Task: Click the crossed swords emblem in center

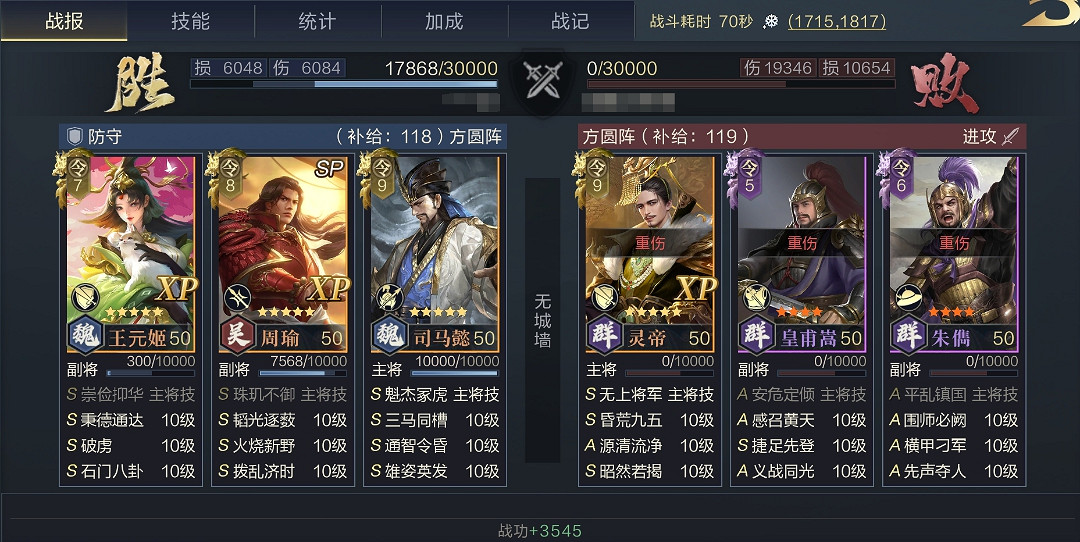Action: pos(543,80)
